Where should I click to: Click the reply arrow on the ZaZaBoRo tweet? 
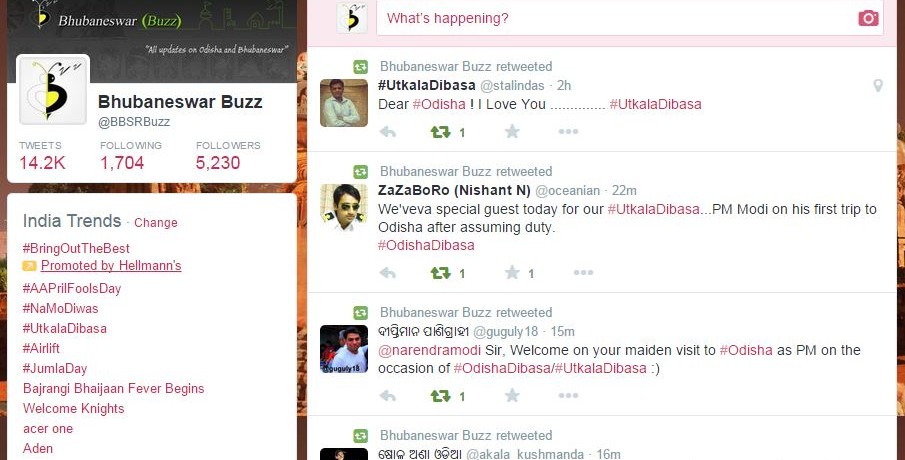tap(388, 273)
